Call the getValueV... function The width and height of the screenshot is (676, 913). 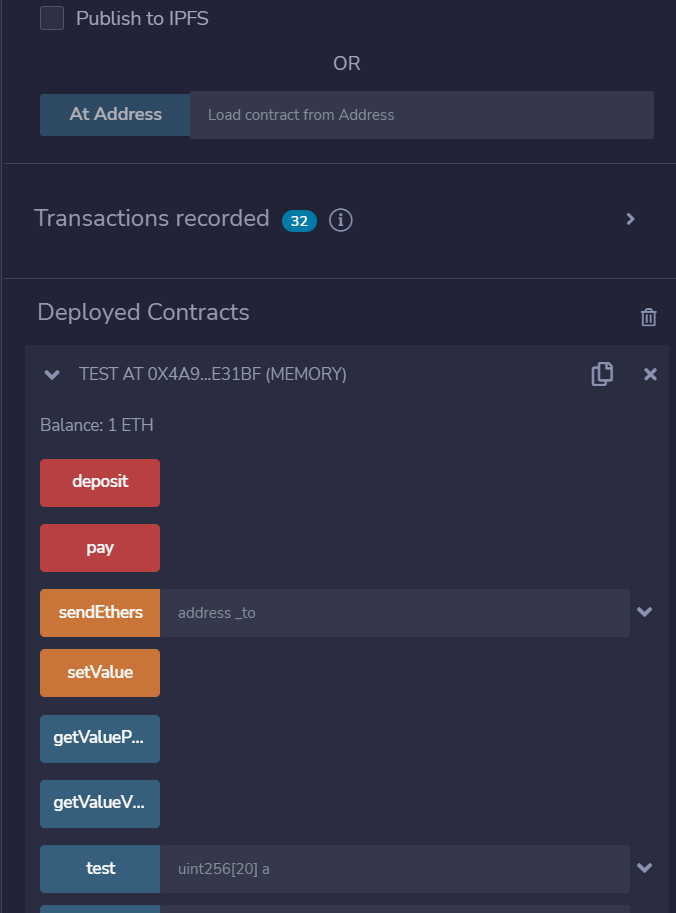100,803
